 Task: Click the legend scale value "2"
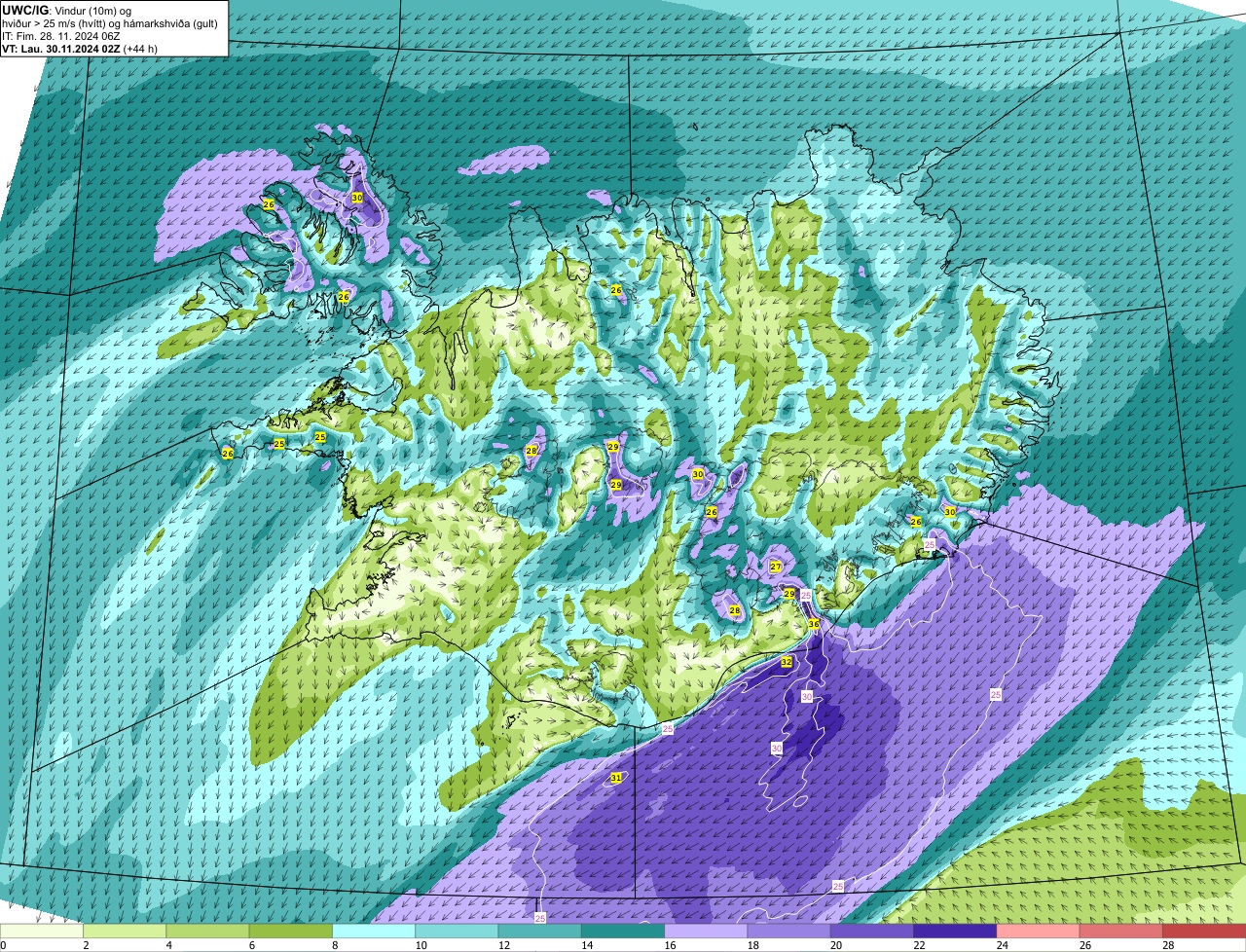pos(86,945)
